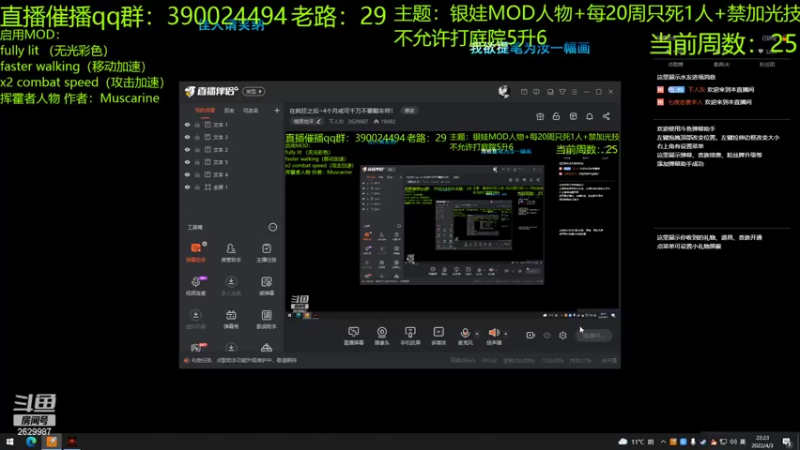Viewport: 800px width, 450px height.
Task: Open the 读弹幕 read-danmaku tool
Action: coord(266,285)
